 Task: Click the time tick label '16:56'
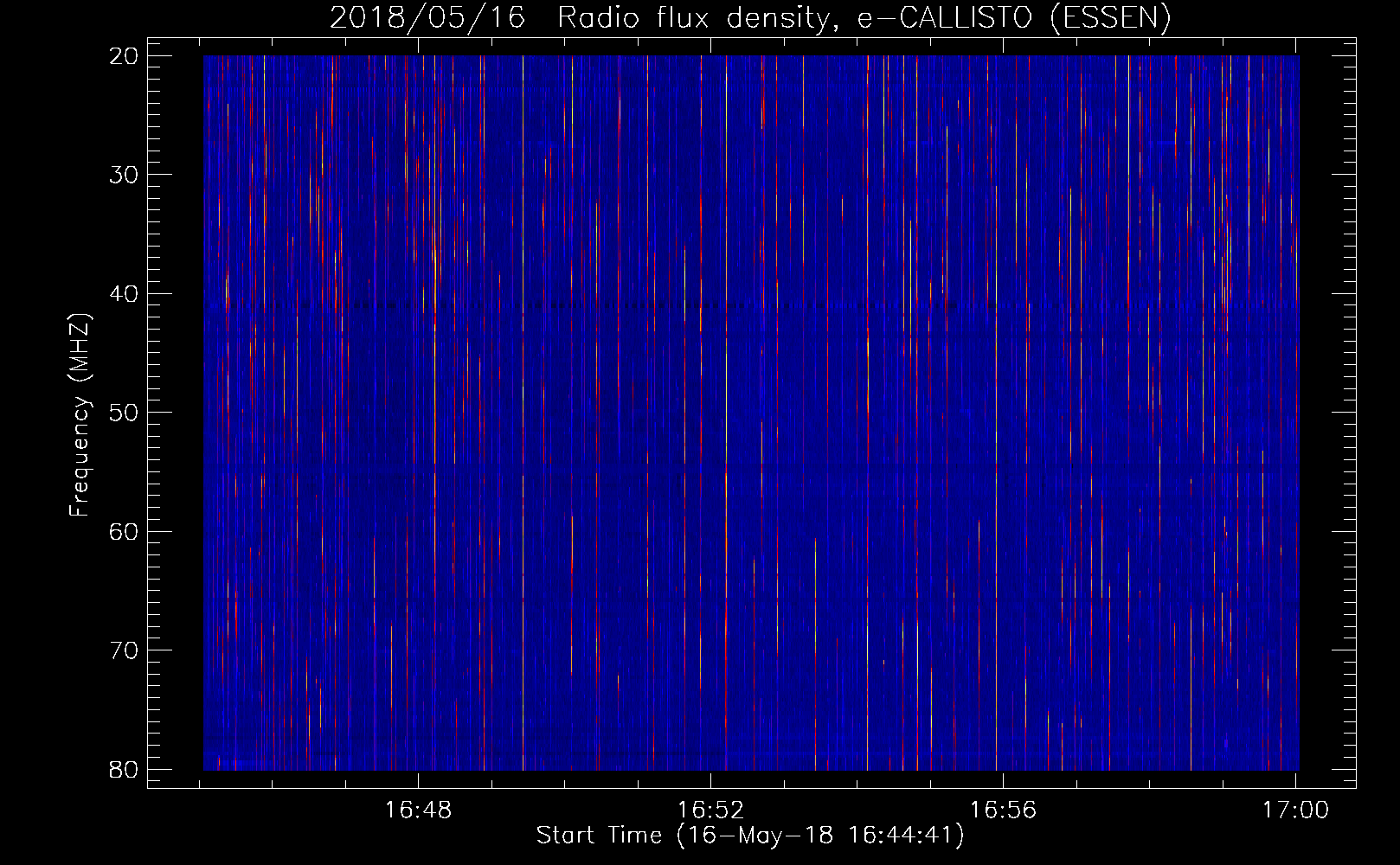[1003, 811]
